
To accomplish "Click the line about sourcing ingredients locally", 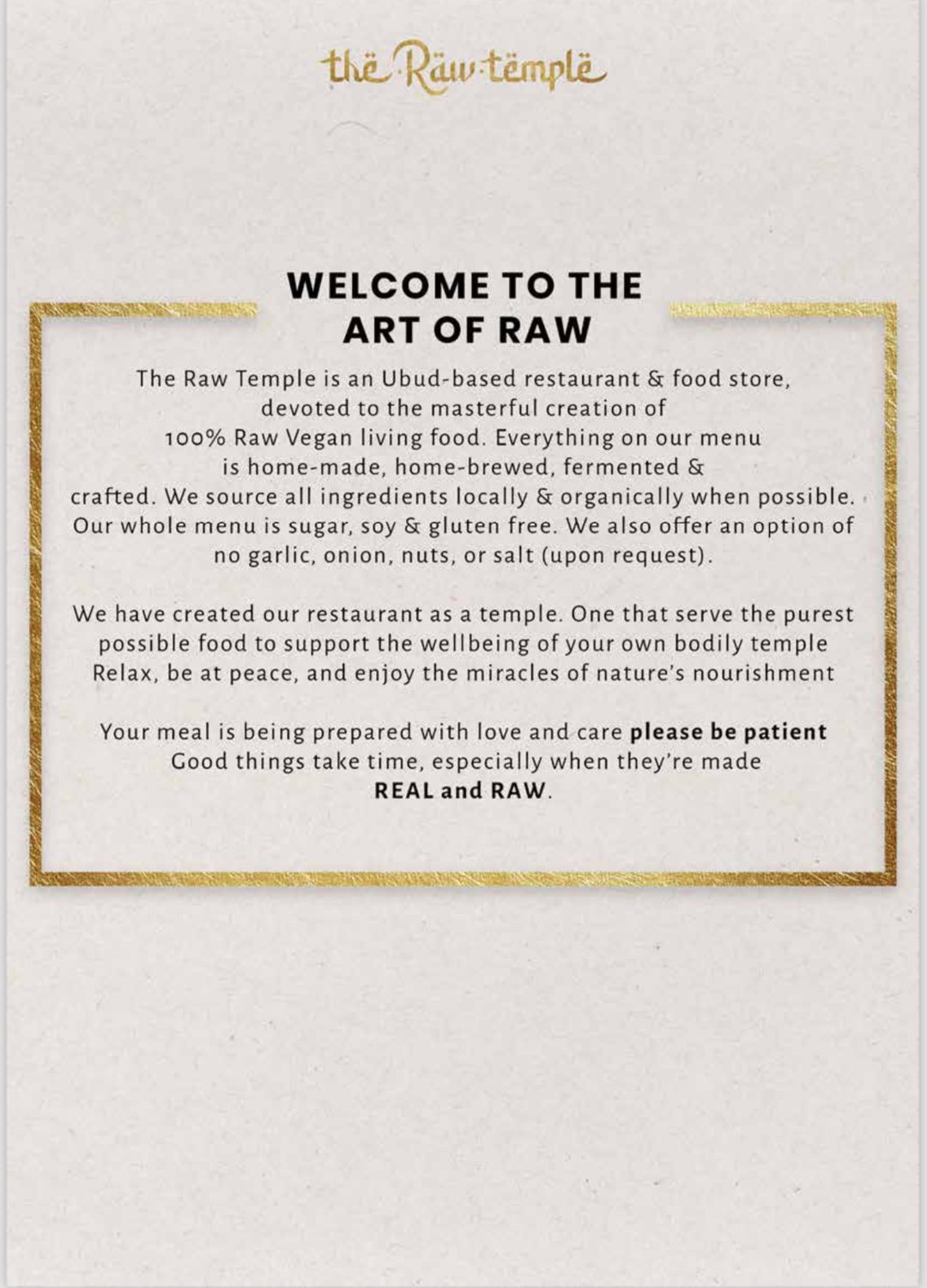I will [x=463, y=497].
